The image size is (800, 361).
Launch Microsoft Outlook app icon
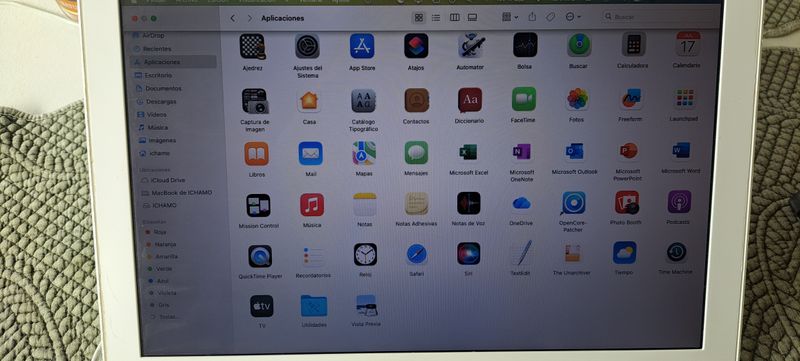pos(574,151)
